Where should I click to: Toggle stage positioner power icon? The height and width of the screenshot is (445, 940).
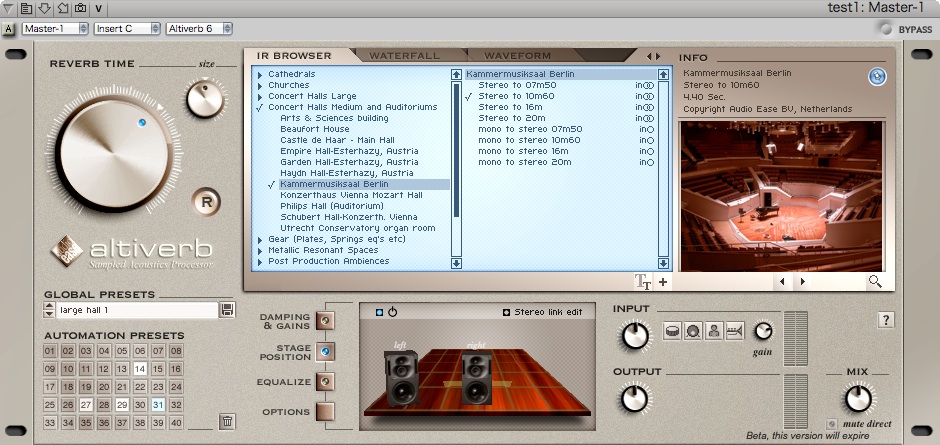(393, 312)
